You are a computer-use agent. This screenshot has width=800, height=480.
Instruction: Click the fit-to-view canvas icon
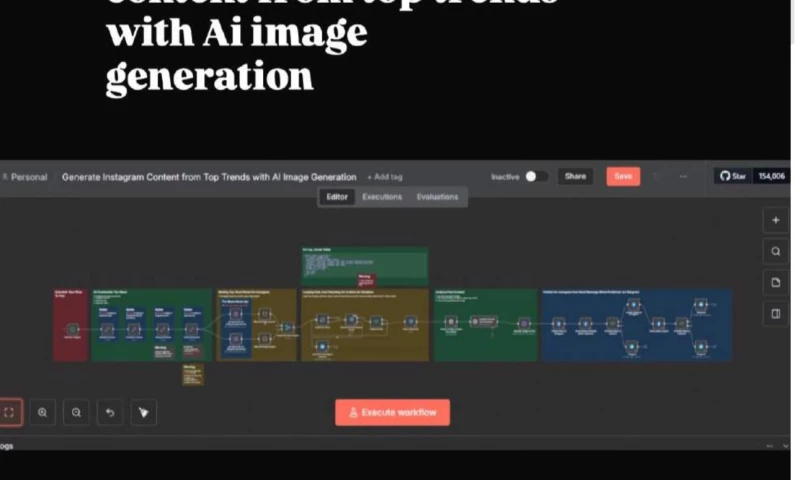9,412
